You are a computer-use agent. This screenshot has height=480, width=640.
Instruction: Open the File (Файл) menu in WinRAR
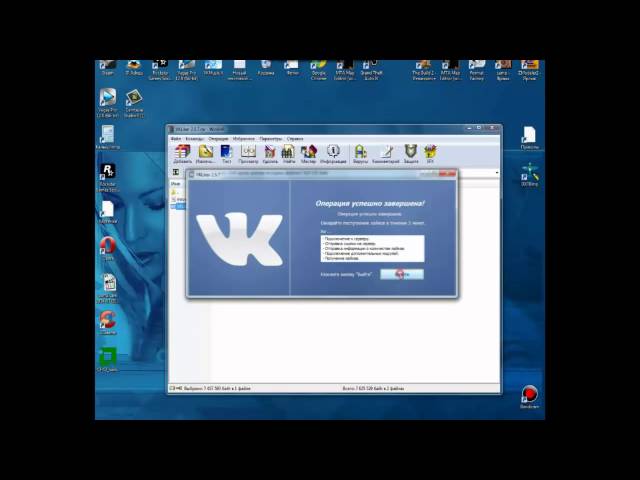[x=176, y=139]
